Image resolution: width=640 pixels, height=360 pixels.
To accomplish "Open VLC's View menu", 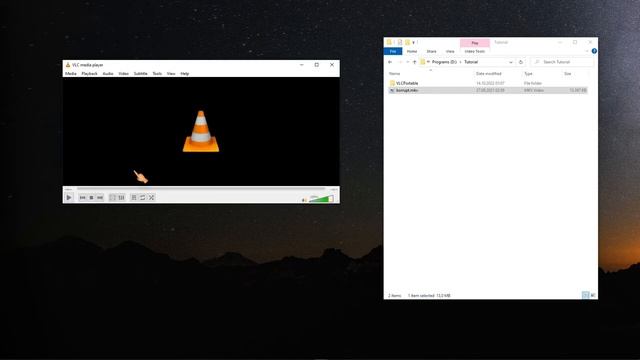I will coord(171,73).
